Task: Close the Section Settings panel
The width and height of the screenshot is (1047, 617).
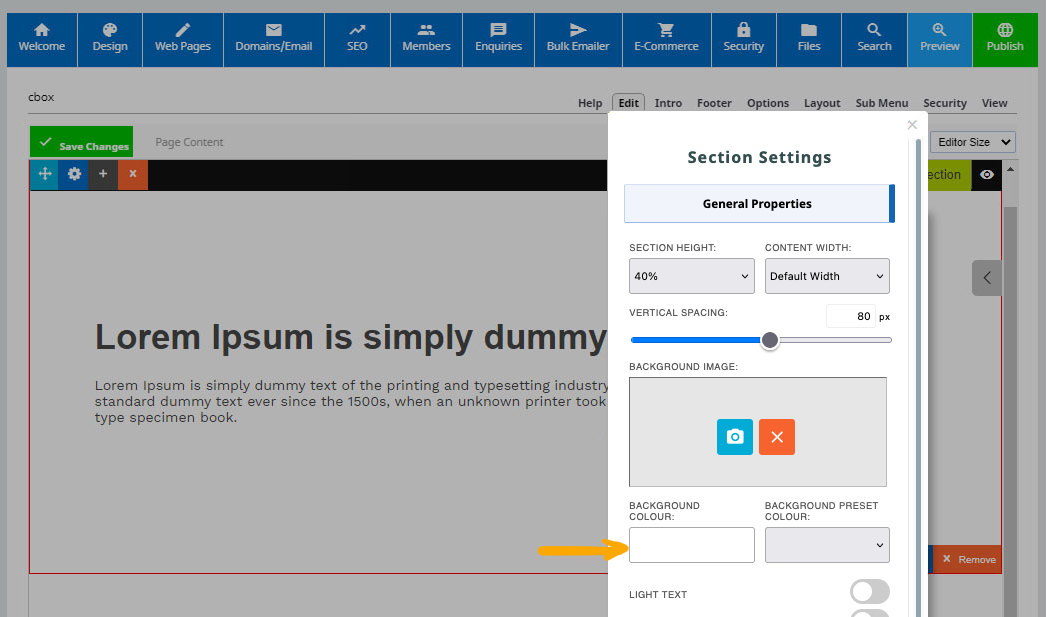Action: 911,125
